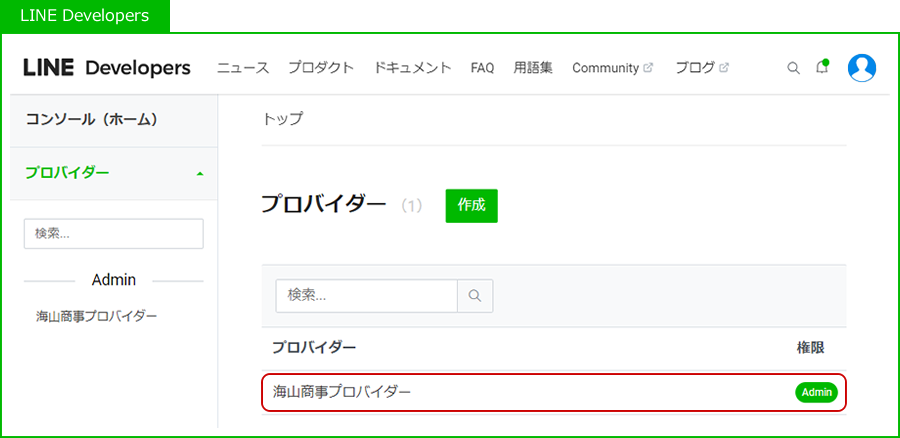This screenshot has height=438, width=900.
Task: Open the プロダクト menu item
Action: tap(321, 68)
